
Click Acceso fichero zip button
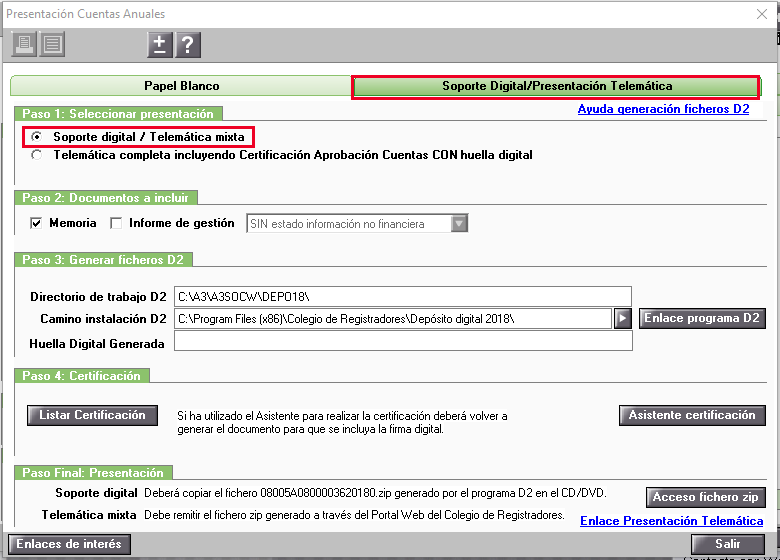click(705, 497)
